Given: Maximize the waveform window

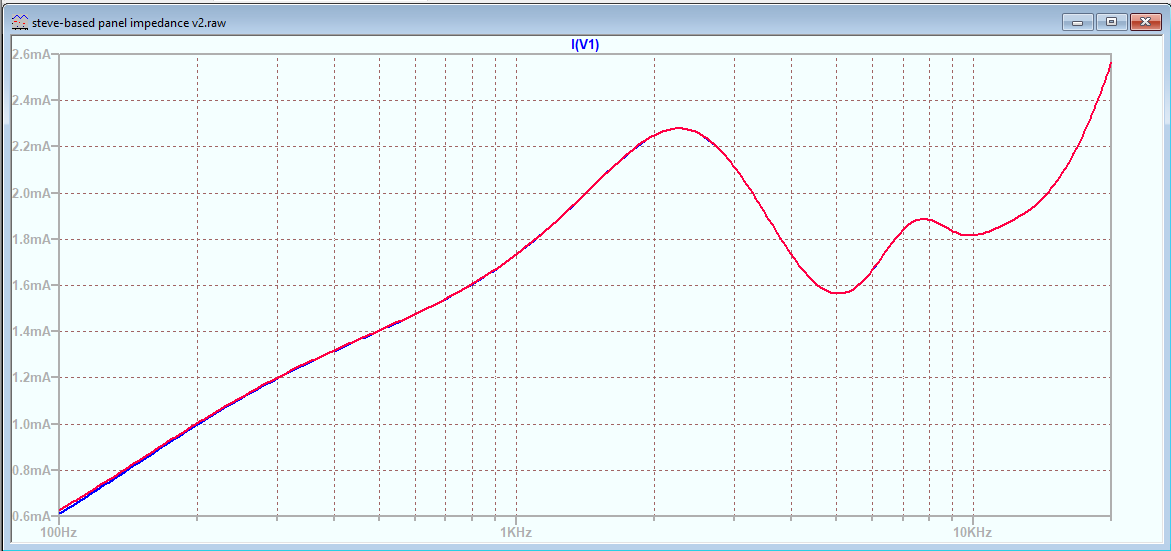Looking at the screenshot, I should (x=1113, y=22).
